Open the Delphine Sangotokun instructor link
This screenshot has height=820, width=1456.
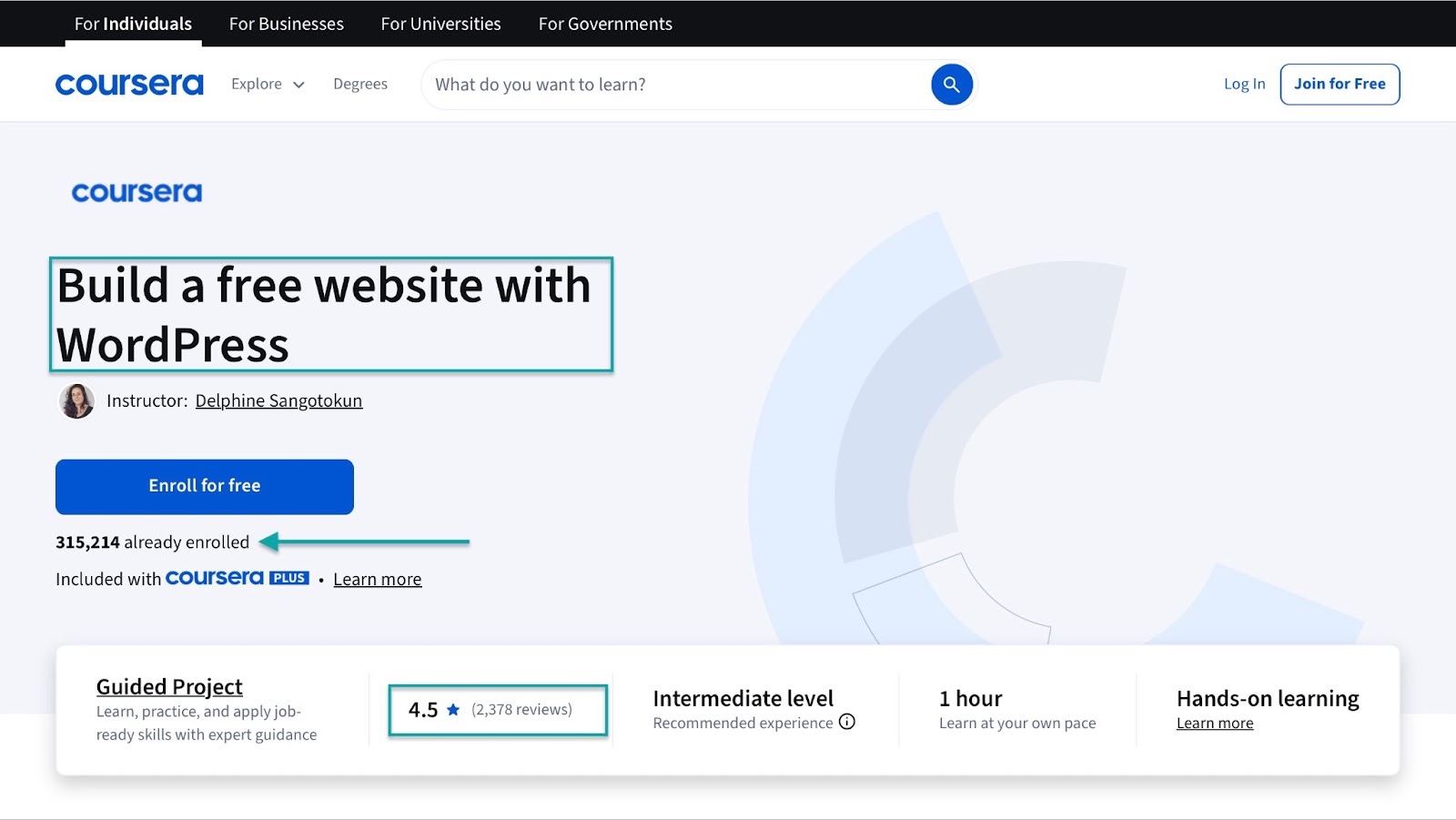click(278, 400)
